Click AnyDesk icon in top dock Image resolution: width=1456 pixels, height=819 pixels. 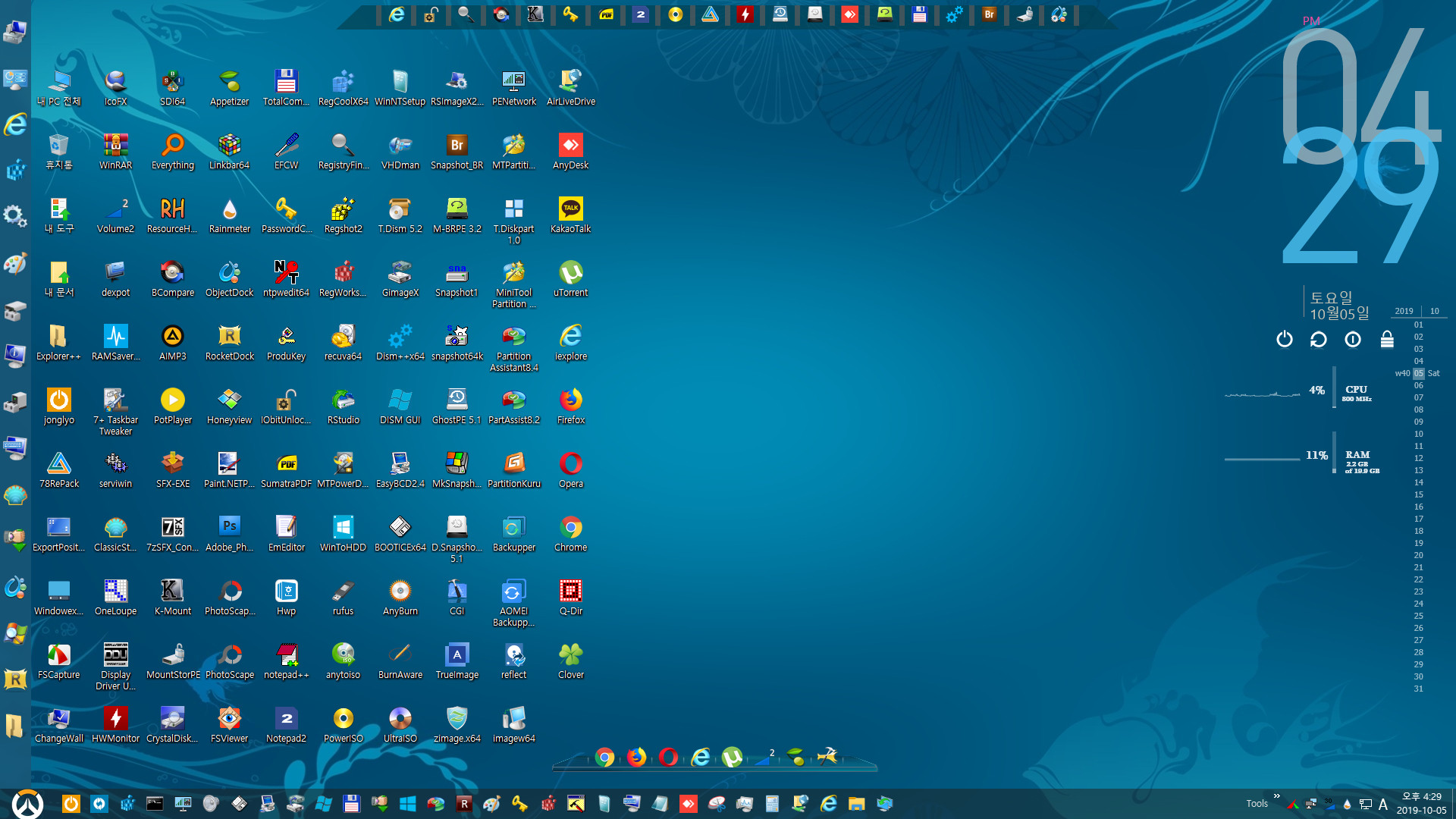click(849, 14)
